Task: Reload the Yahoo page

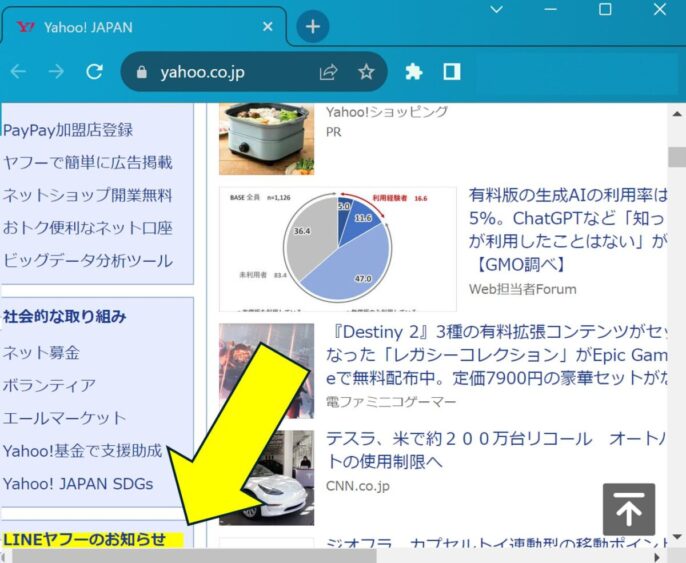Action: [94, 71]
